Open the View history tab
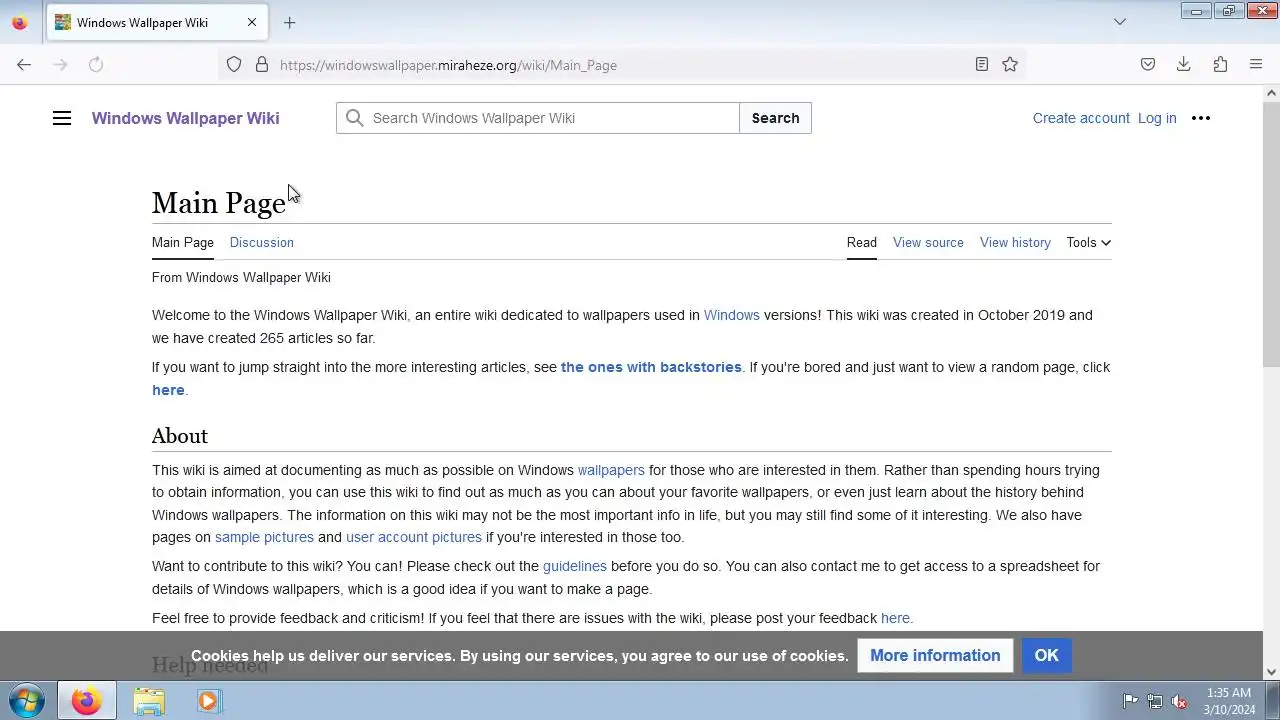This screenshot has height=720, width=1280. [x=1015, y=242]
